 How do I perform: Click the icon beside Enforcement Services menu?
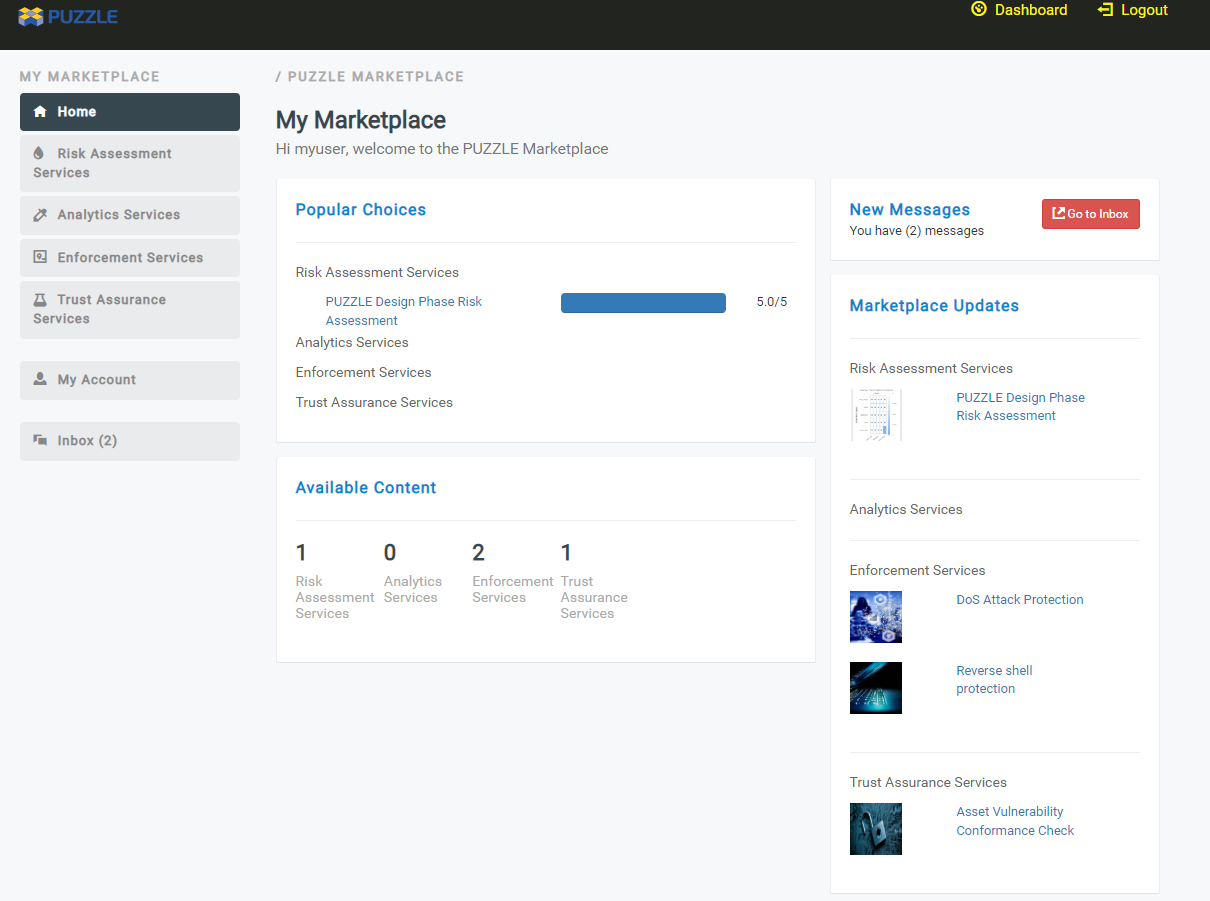click(x=40, y=257)
